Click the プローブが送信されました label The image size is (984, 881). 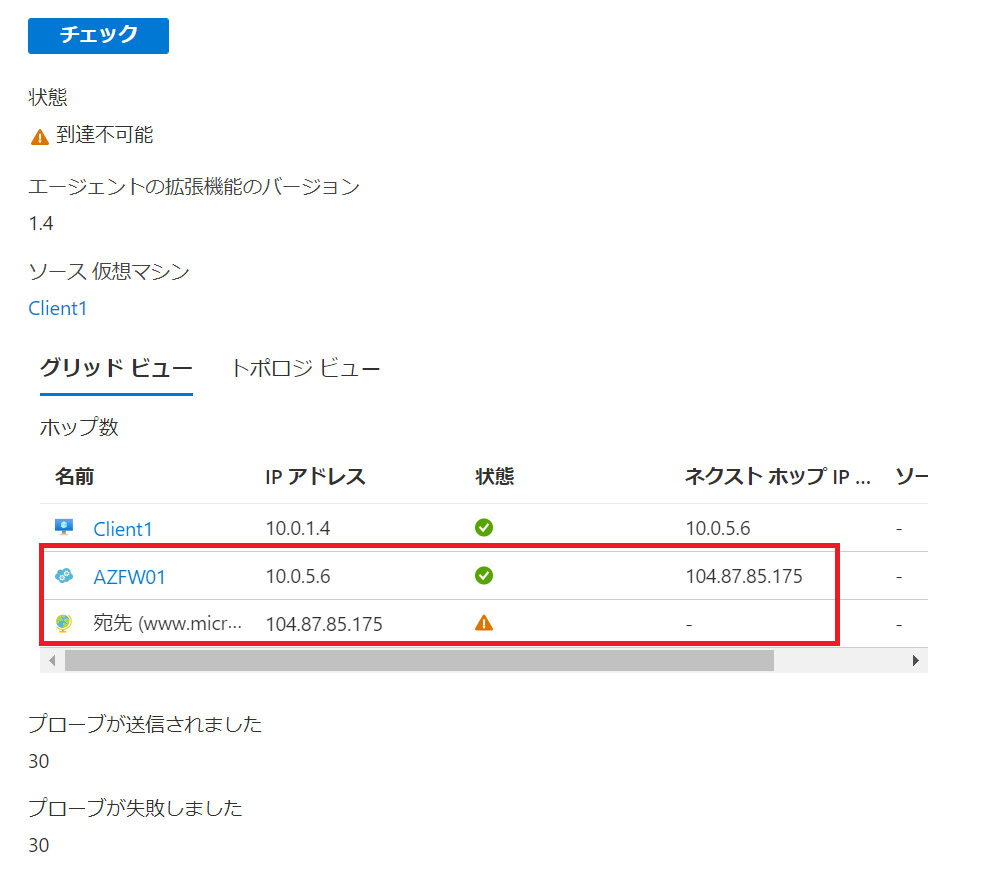[145, 724]
